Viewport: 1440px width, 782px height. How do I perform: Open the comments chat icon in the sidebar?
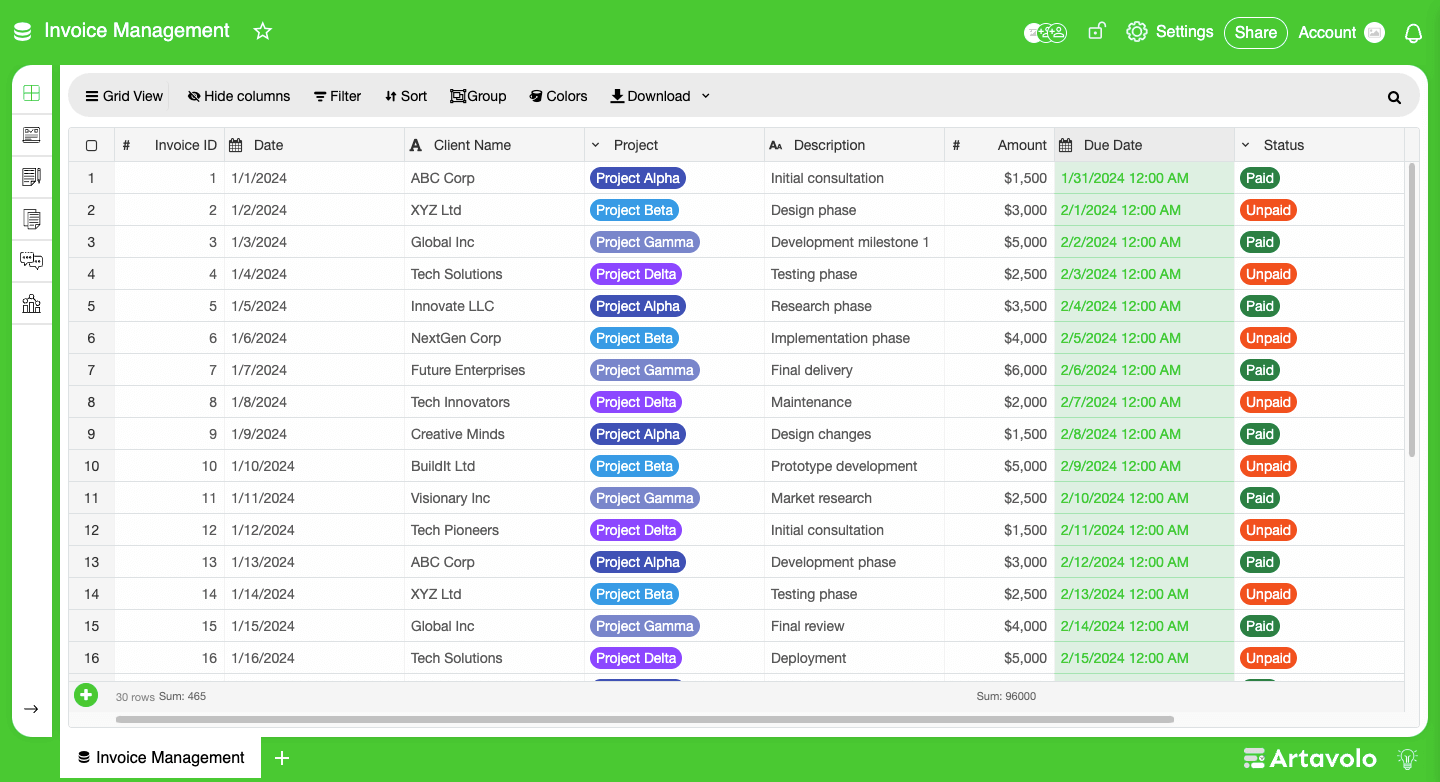pyautogui.click(x=31, y=261)
